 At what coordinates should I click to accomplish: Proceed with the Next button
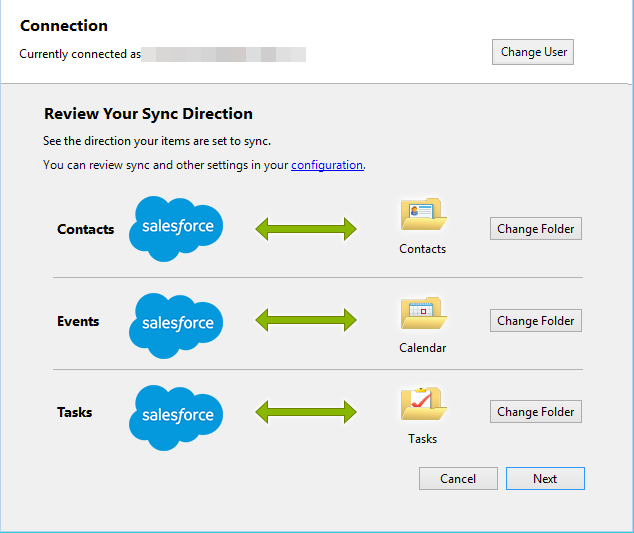(545, 478)
